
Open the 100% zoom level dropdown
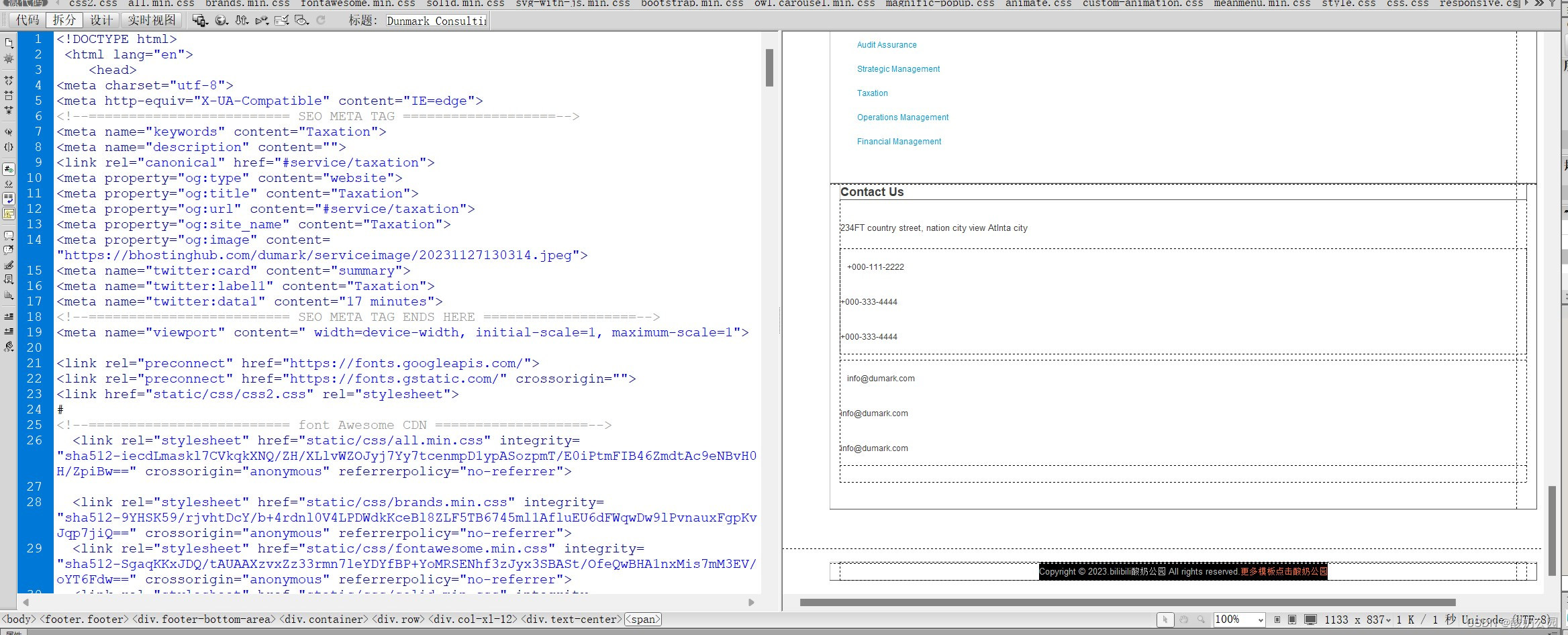point(1239,620)
